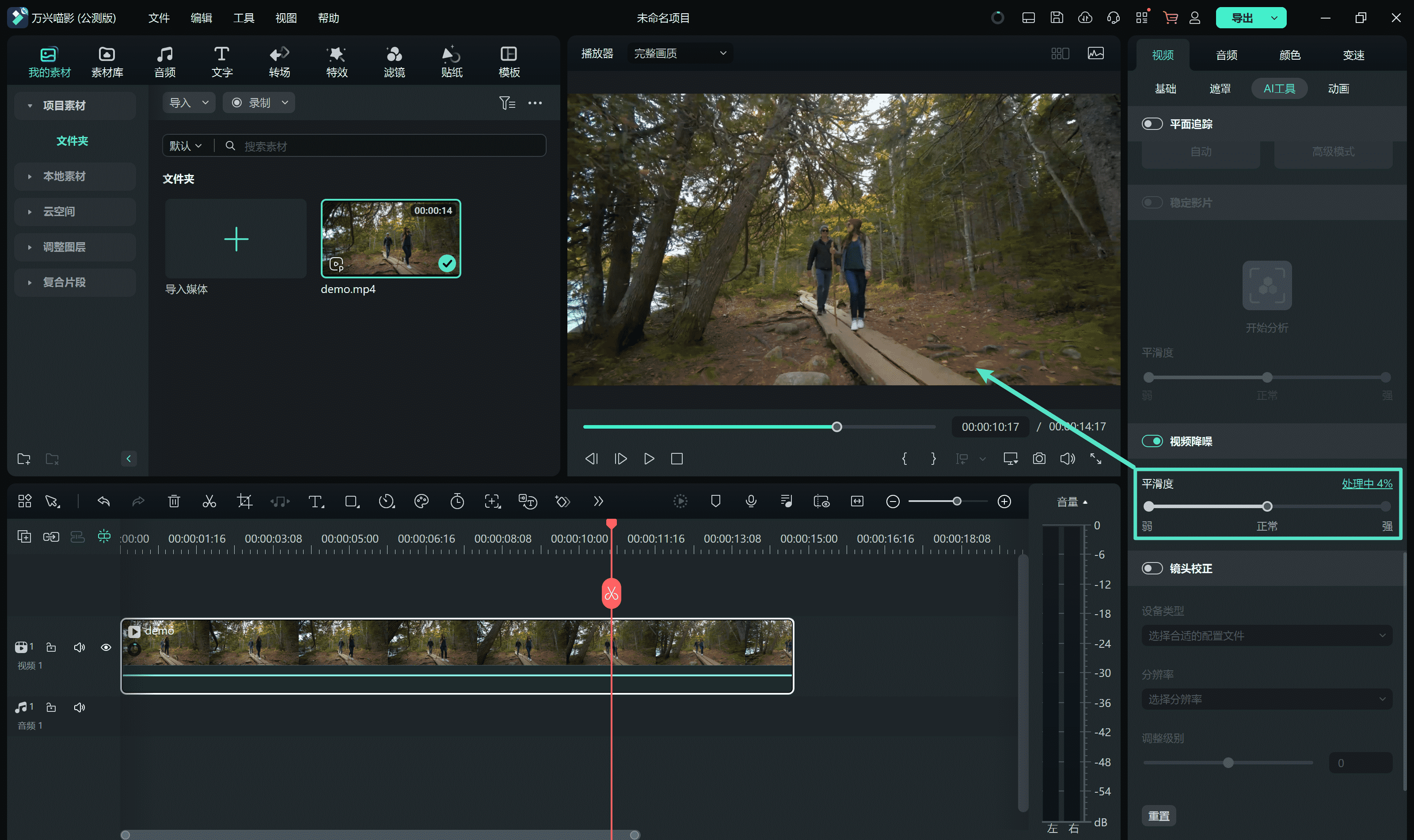
Task: Open the 素材库 stock media library
Action: click(x=107, y=62)
